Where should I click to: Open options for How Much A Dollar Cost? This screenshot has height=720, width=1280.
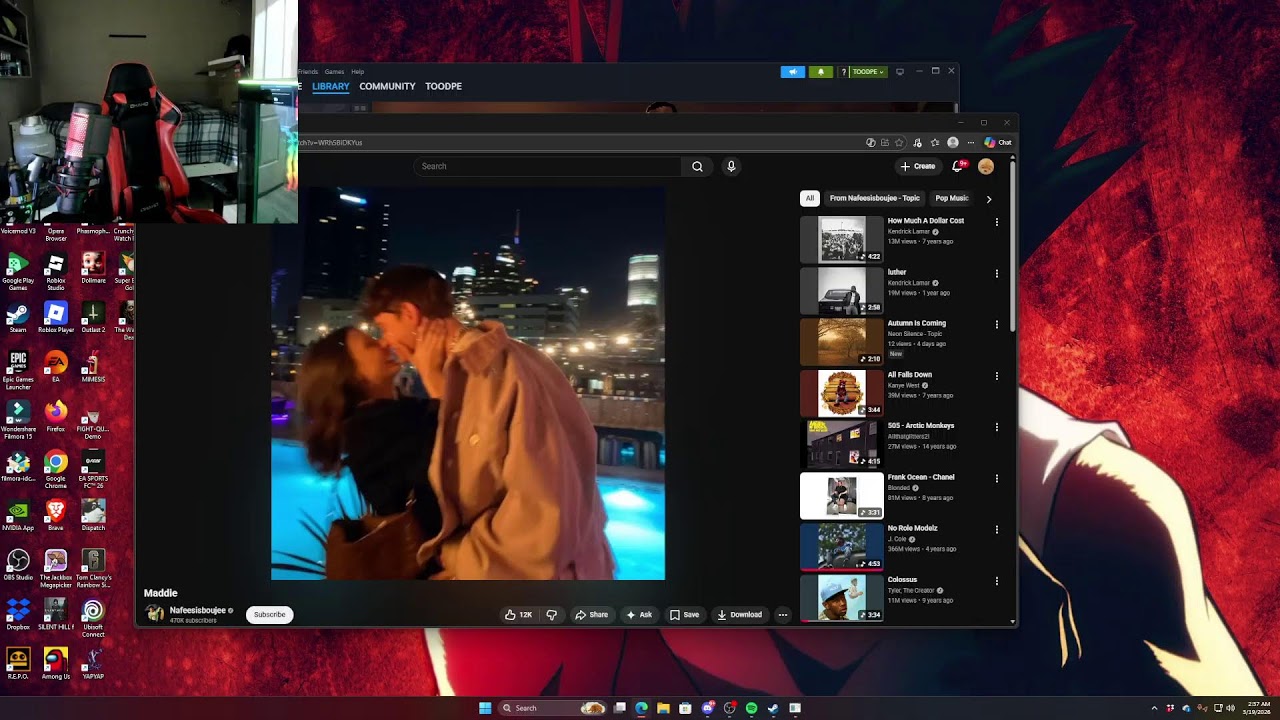[996, 222]
